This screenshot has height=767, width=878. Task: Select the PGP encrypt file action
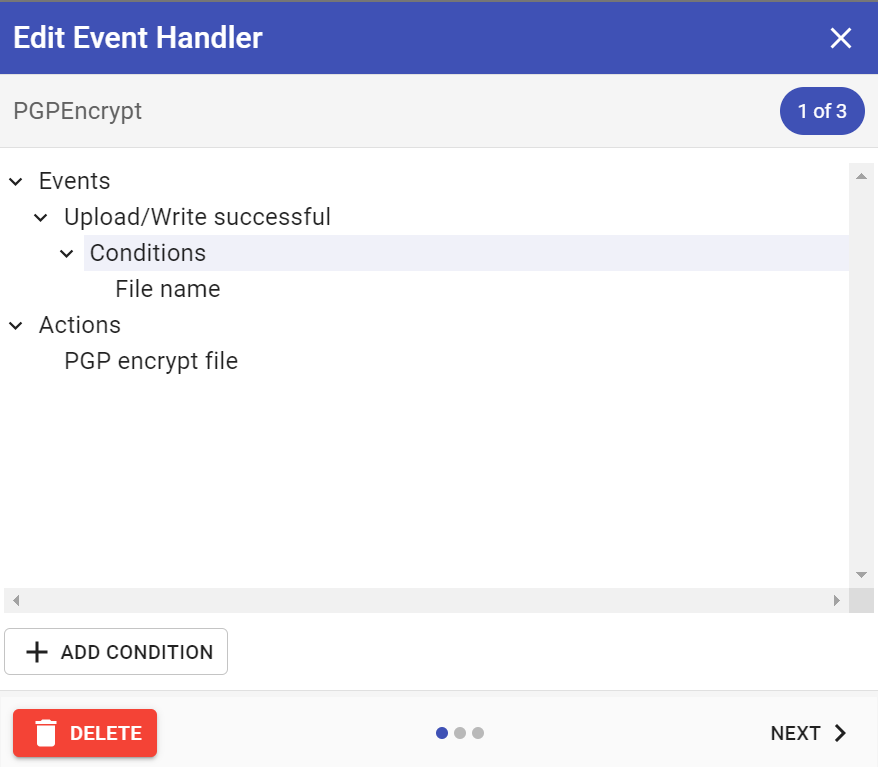[151, 361]
